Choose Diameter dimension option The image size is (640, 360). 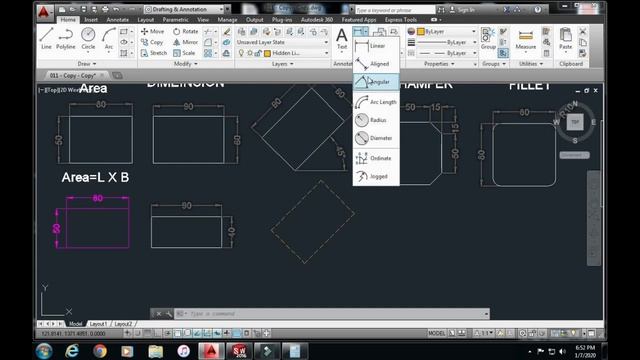pos(376,138)
